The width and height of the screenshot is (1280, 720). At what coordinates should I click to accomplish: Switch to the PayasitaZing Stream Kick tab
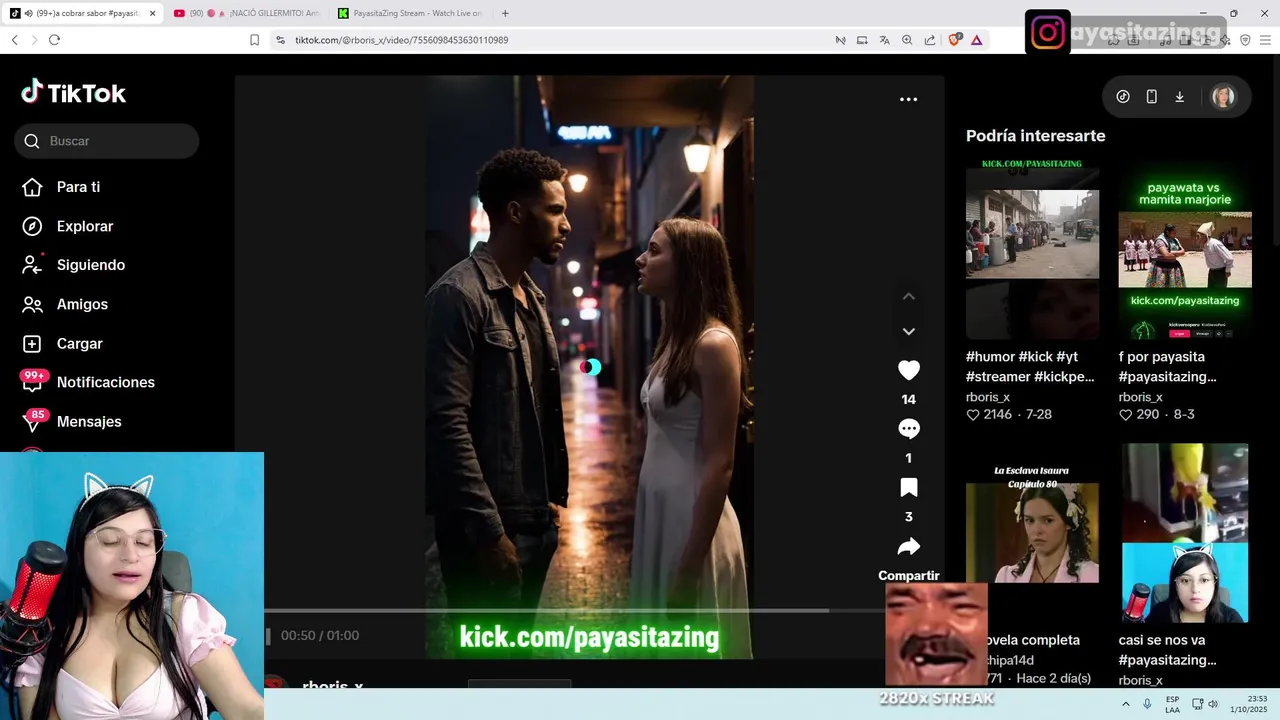pos(410,13)
